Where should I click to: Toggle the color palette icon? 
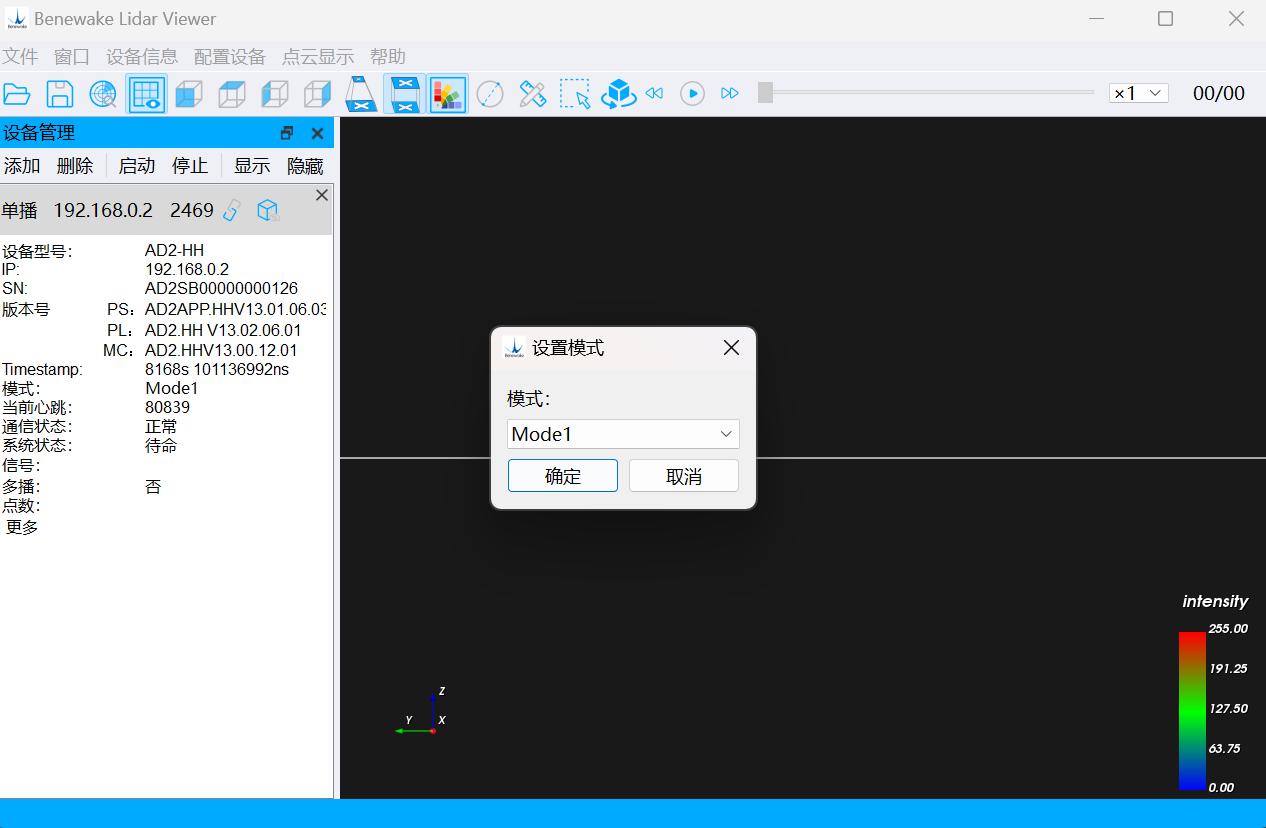(448, 94)
